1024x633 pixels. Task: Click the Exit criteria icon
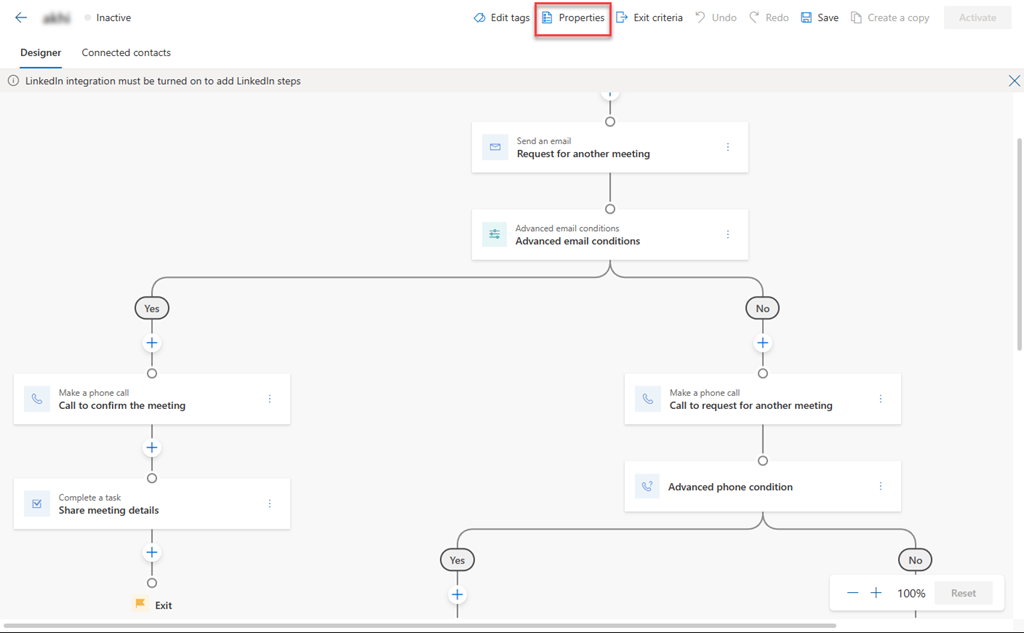pos(621,17)
